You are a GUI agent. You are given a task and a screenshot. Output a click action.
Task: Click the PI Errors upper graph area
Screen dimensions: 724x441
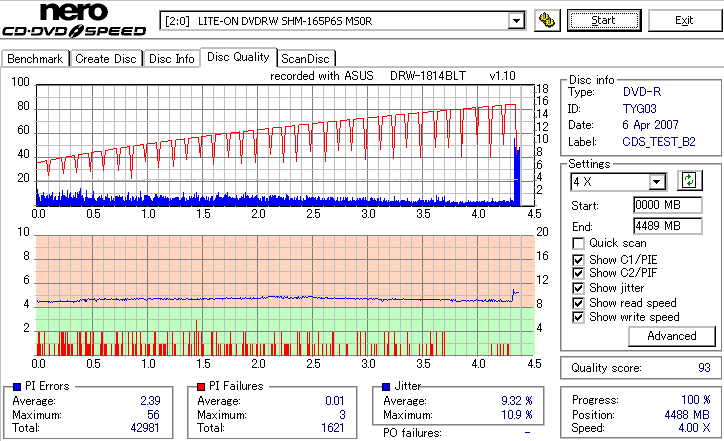[x=285, y=145]
